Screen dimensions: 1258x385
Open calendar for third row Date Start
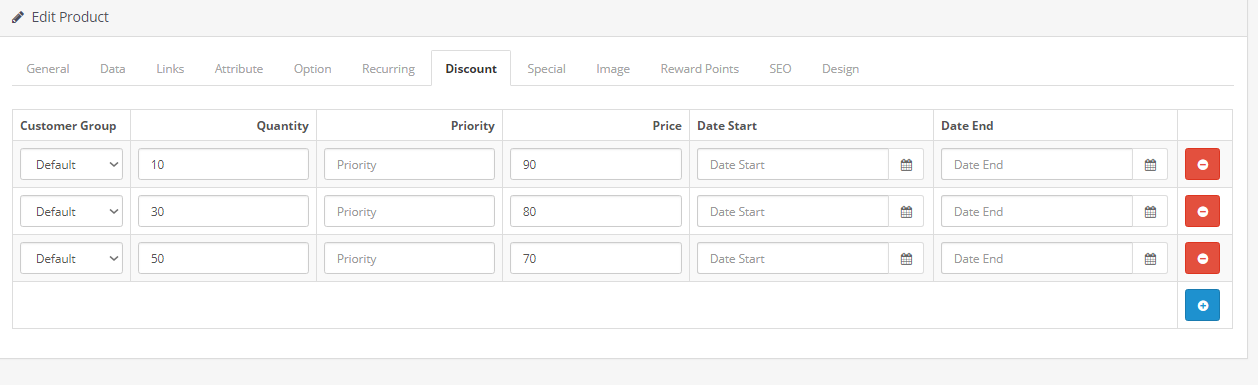[x=906, y=258]
